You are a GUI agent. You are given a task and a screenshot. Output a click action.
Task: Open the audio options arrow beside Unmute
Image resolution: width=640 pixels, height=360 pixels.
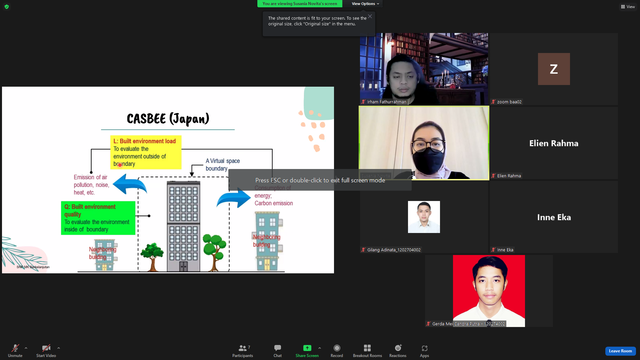point(26,348)
